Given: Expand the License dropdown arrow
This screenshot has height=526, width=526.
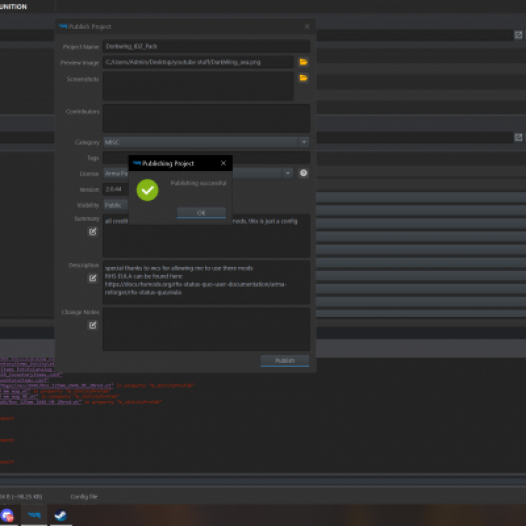Looking at the screenshot, I should (x=287, y=173).
